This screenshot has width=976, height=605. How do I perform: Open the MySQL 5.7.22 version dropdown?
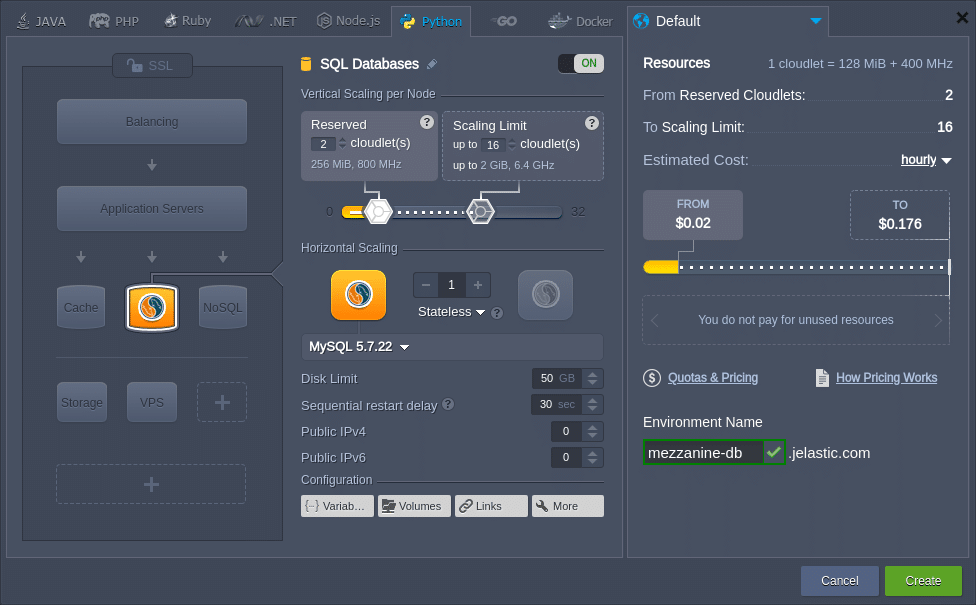[453, 347]
